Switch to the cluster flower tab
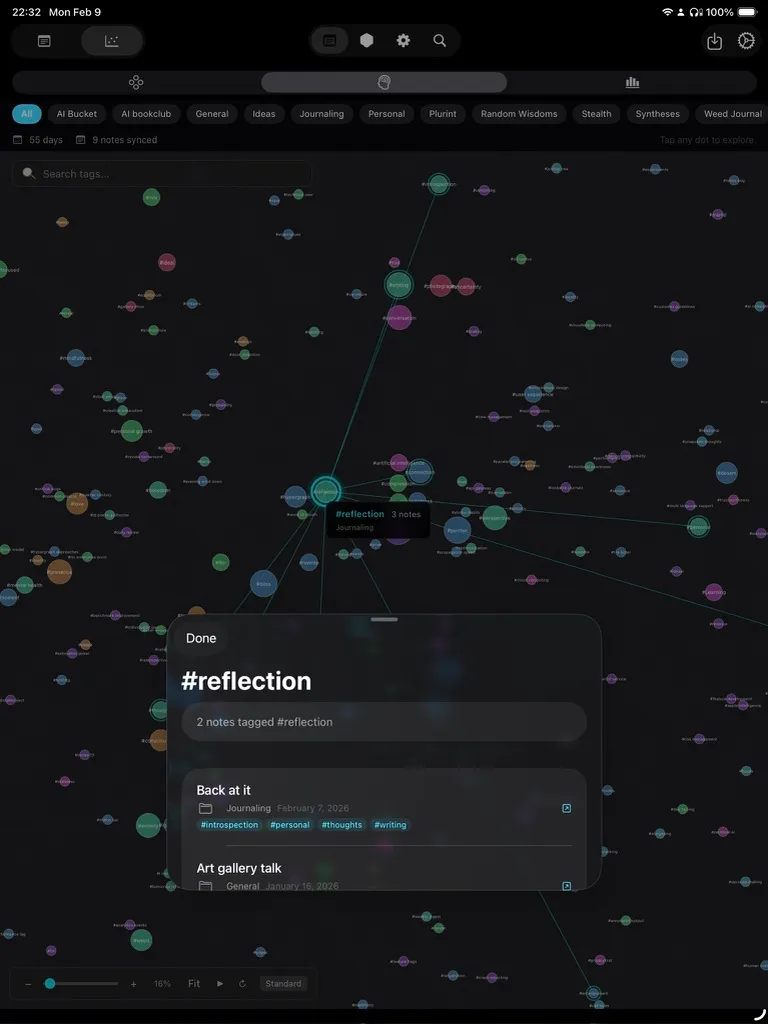Viewport: 768px width, 1024px height. point(136,82)
